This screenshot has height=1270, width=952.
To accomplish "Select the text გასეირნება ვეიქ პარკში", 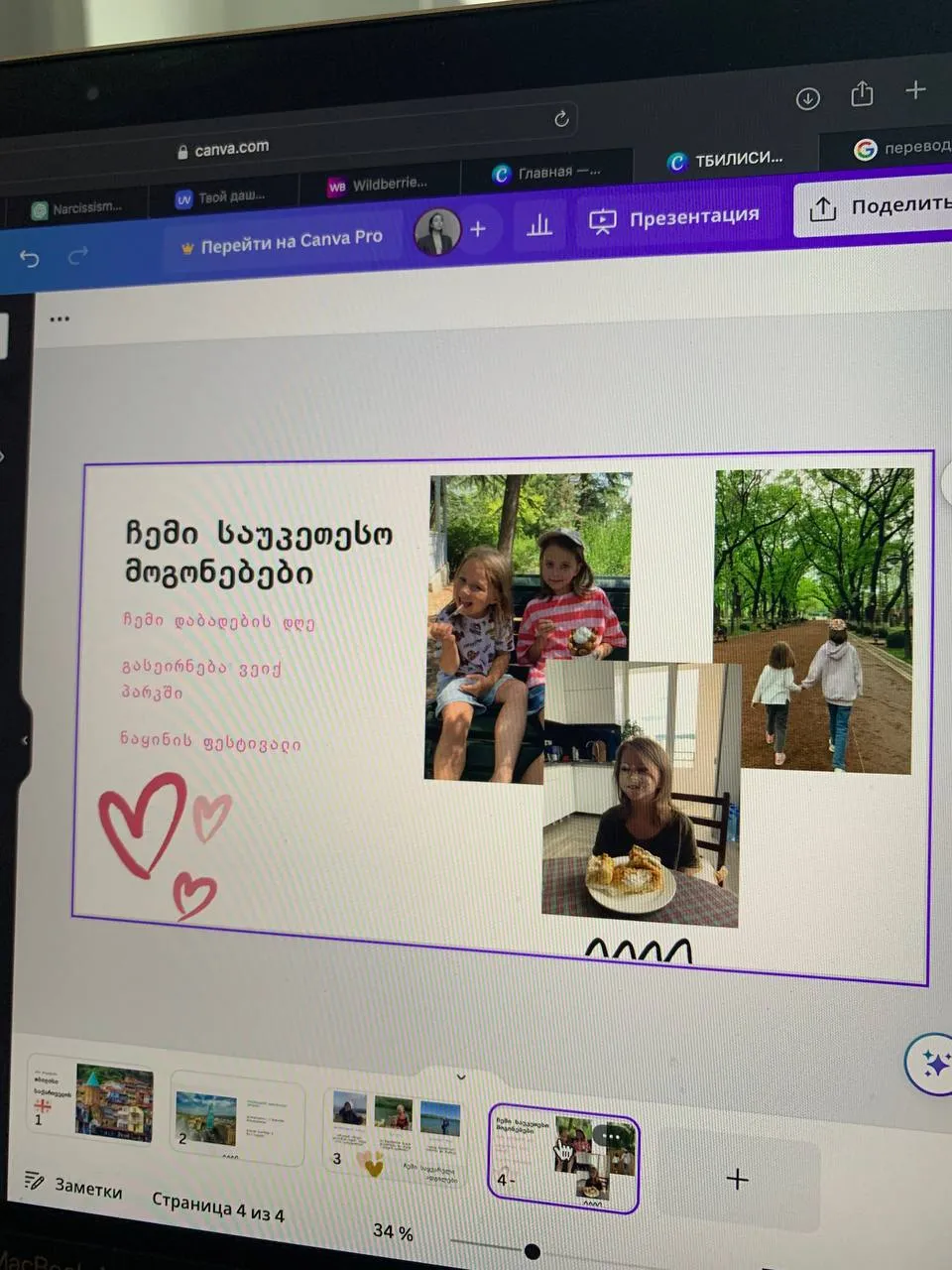I will (201, 680).
